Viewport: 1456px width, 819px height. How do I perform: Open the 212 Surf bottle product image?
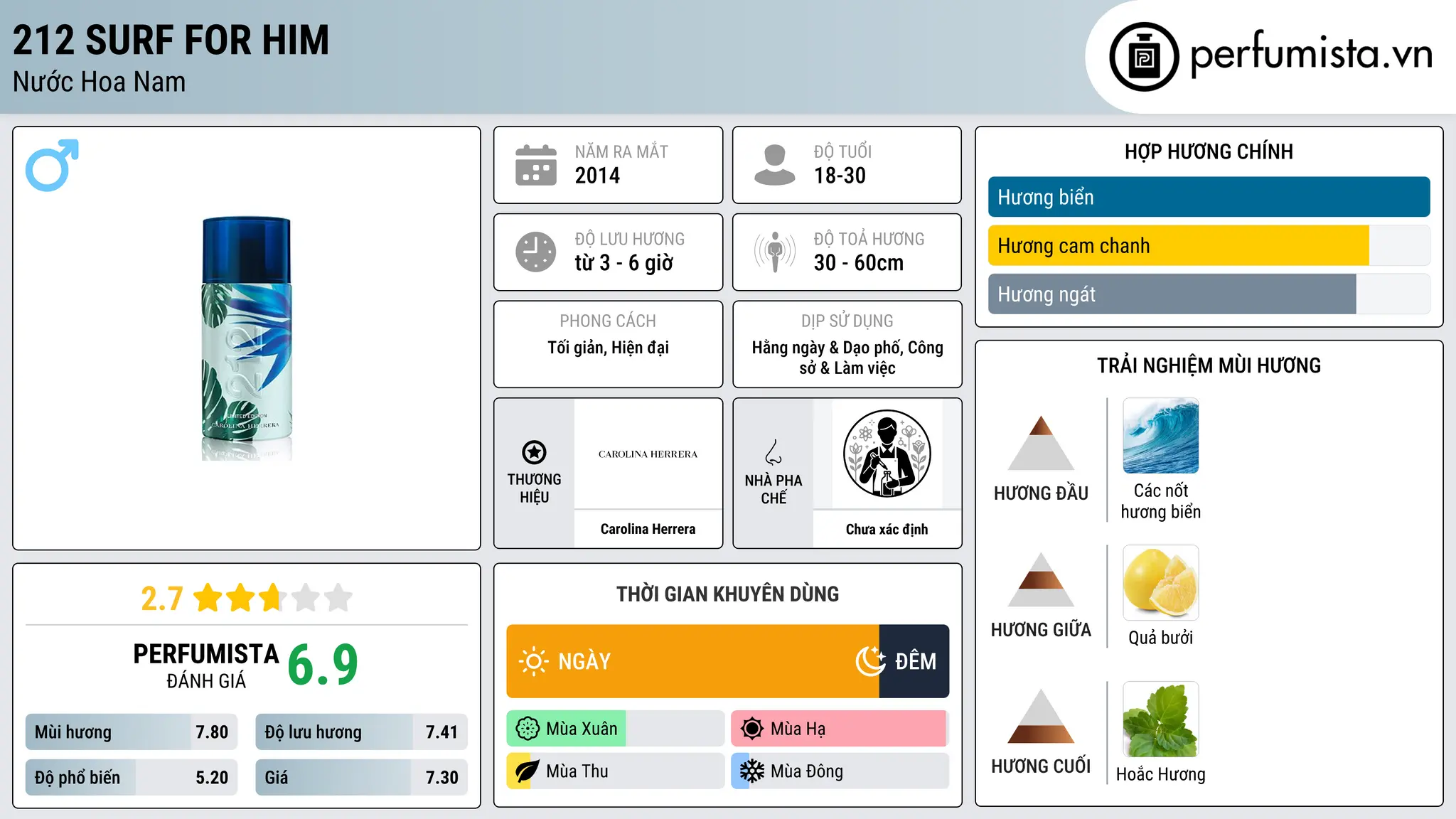coord(247,338)
